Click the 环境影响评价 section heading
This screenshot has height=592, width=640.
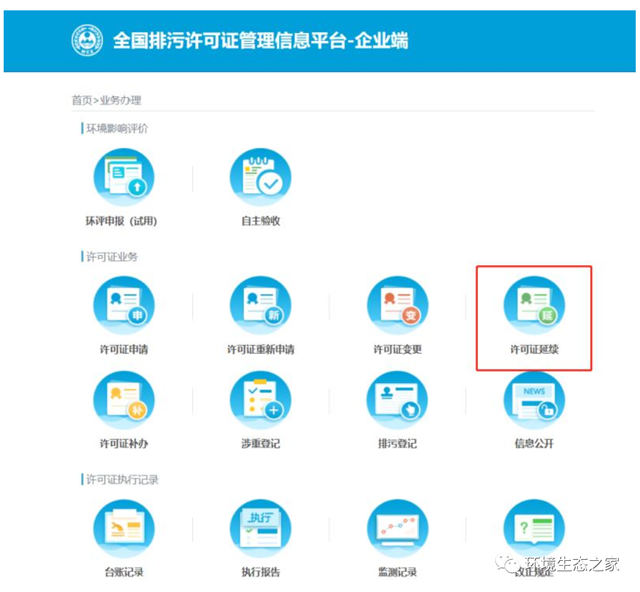[x=117, y=129]
